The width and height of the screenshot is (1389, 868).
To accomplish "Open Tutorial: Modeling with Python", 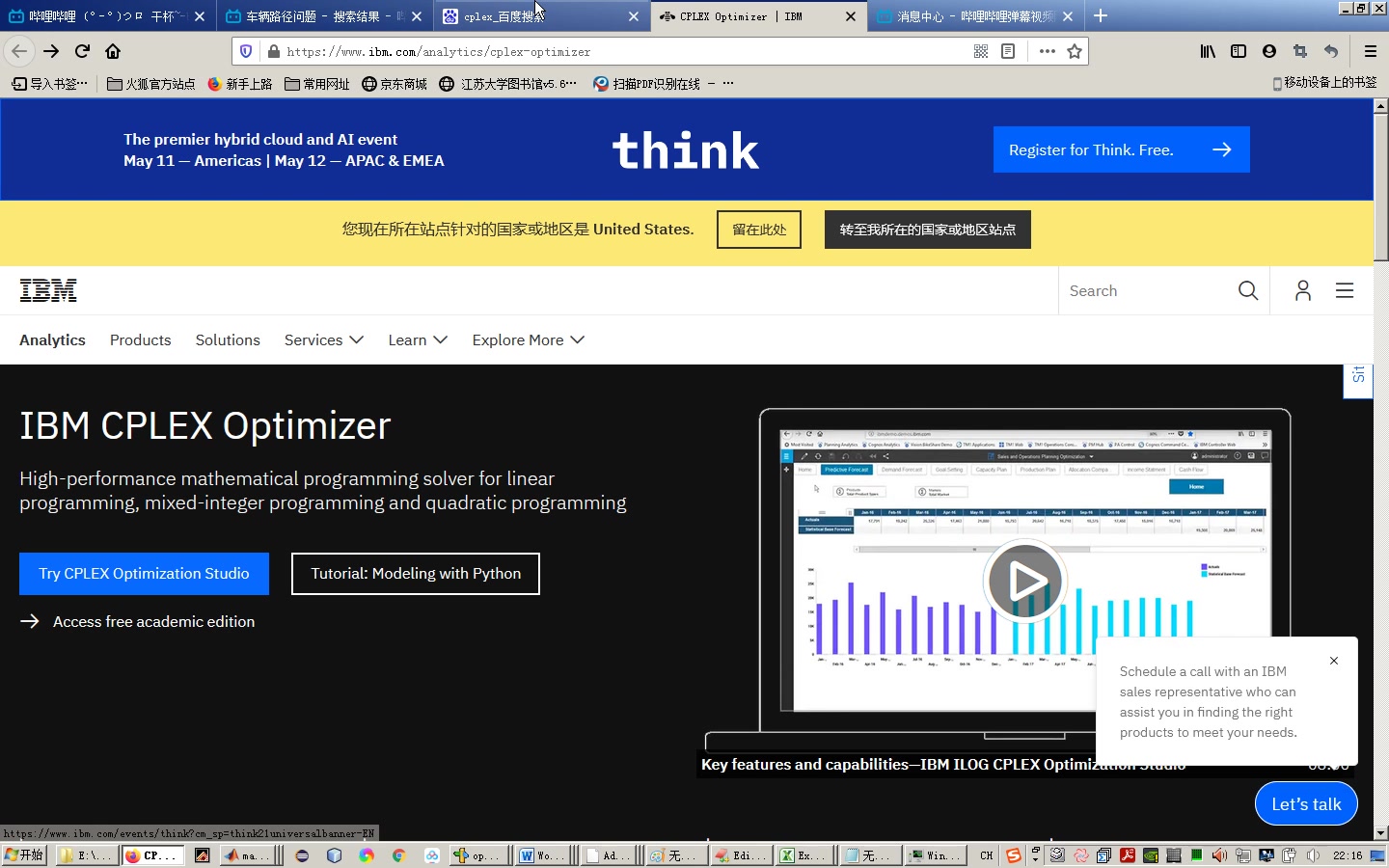I will 416,574.
